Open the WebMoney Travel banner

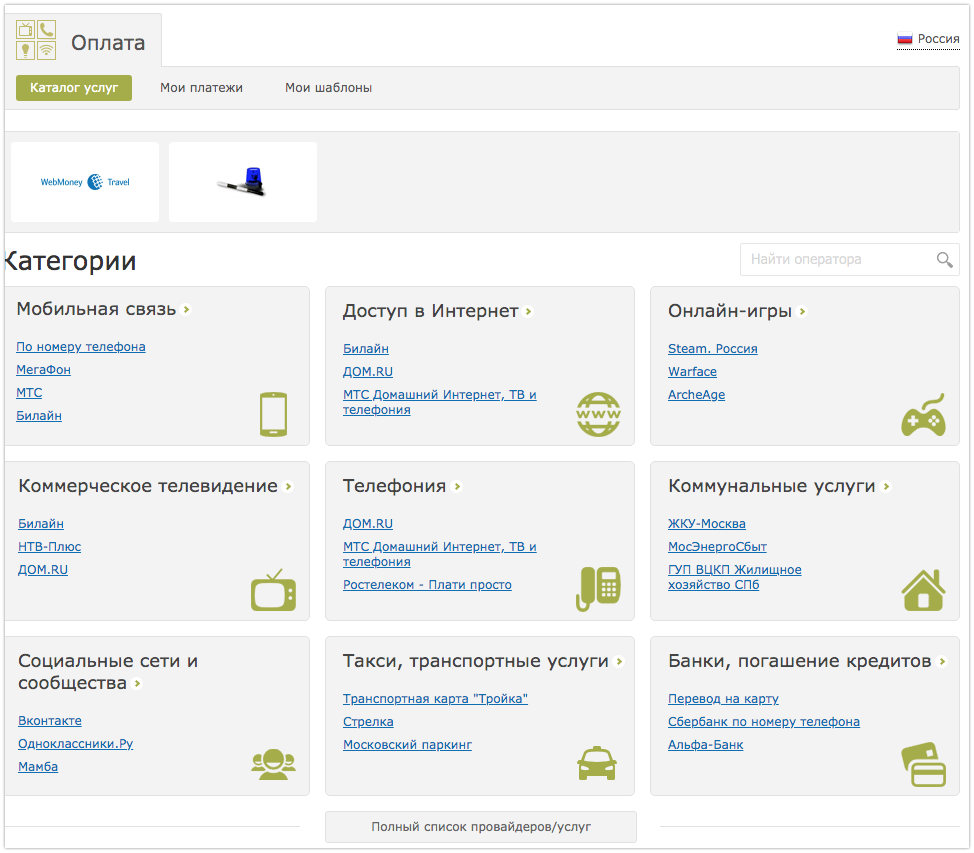(x=85, y=182)
